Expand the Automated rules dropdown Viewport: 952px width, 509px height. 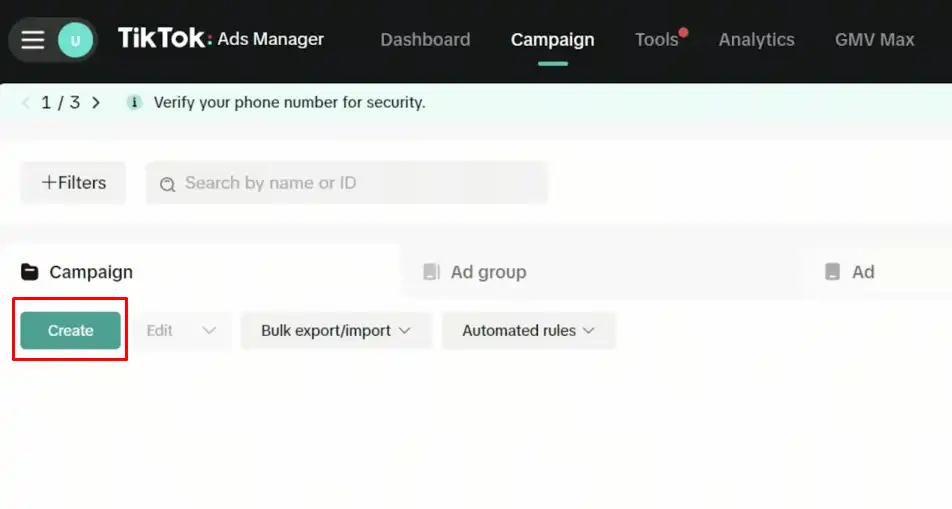[x=529, y=330]
